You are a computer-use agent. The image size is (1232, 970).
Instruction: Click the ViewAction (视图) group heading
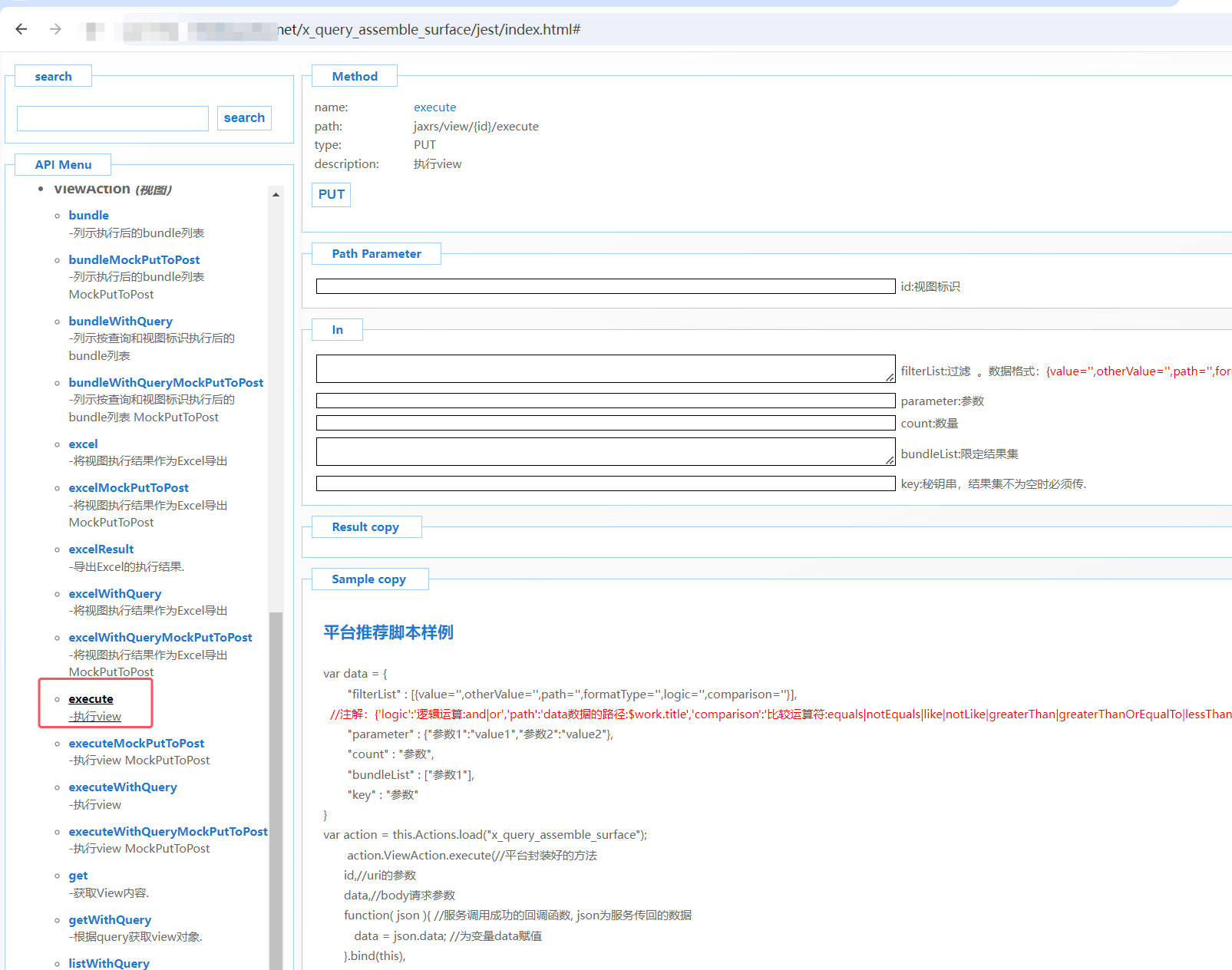click(113, 190)
